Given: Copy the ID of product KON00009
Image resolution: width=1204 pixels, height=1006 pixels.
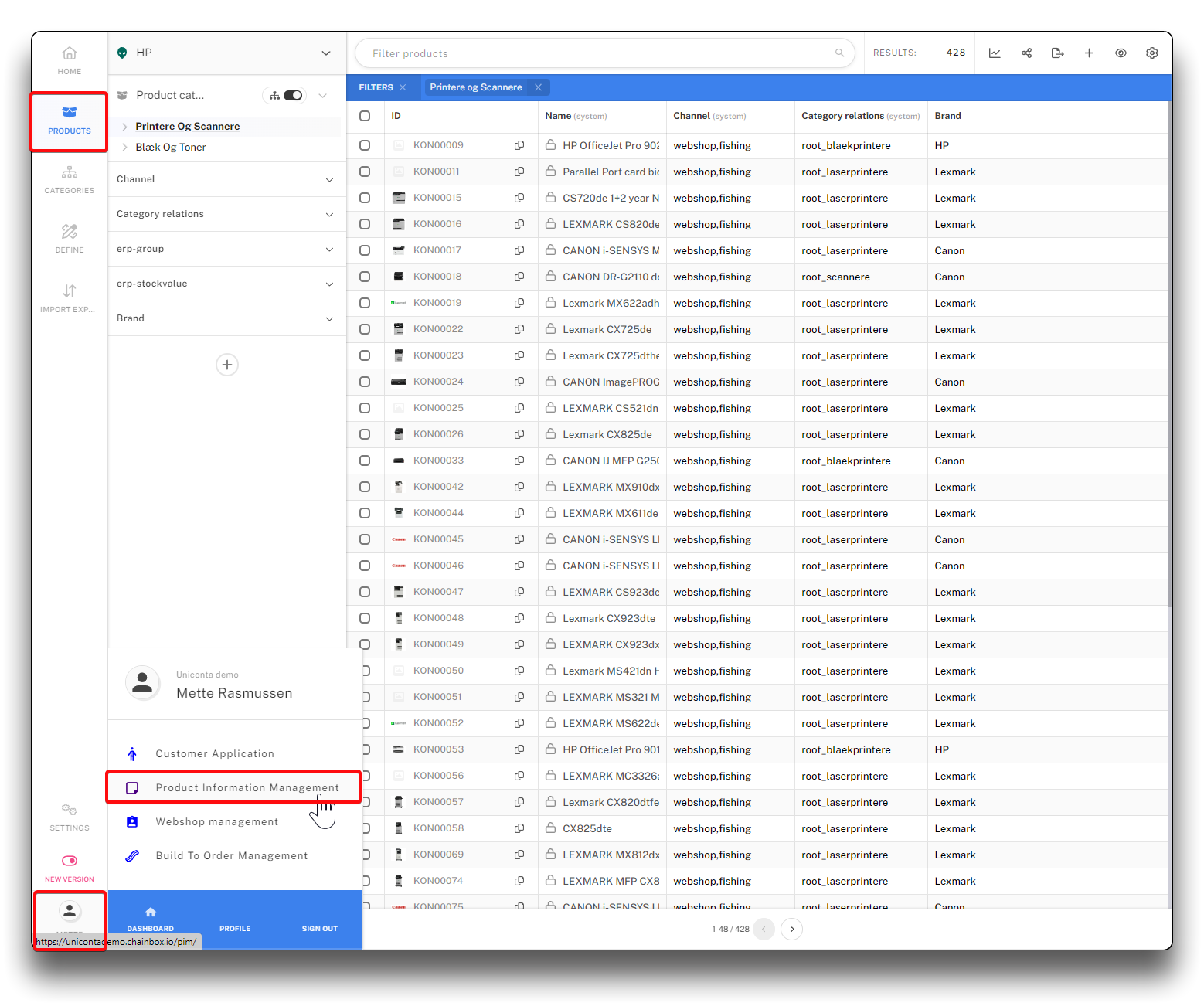Looking at the screenshot, I should coord(519,145).
